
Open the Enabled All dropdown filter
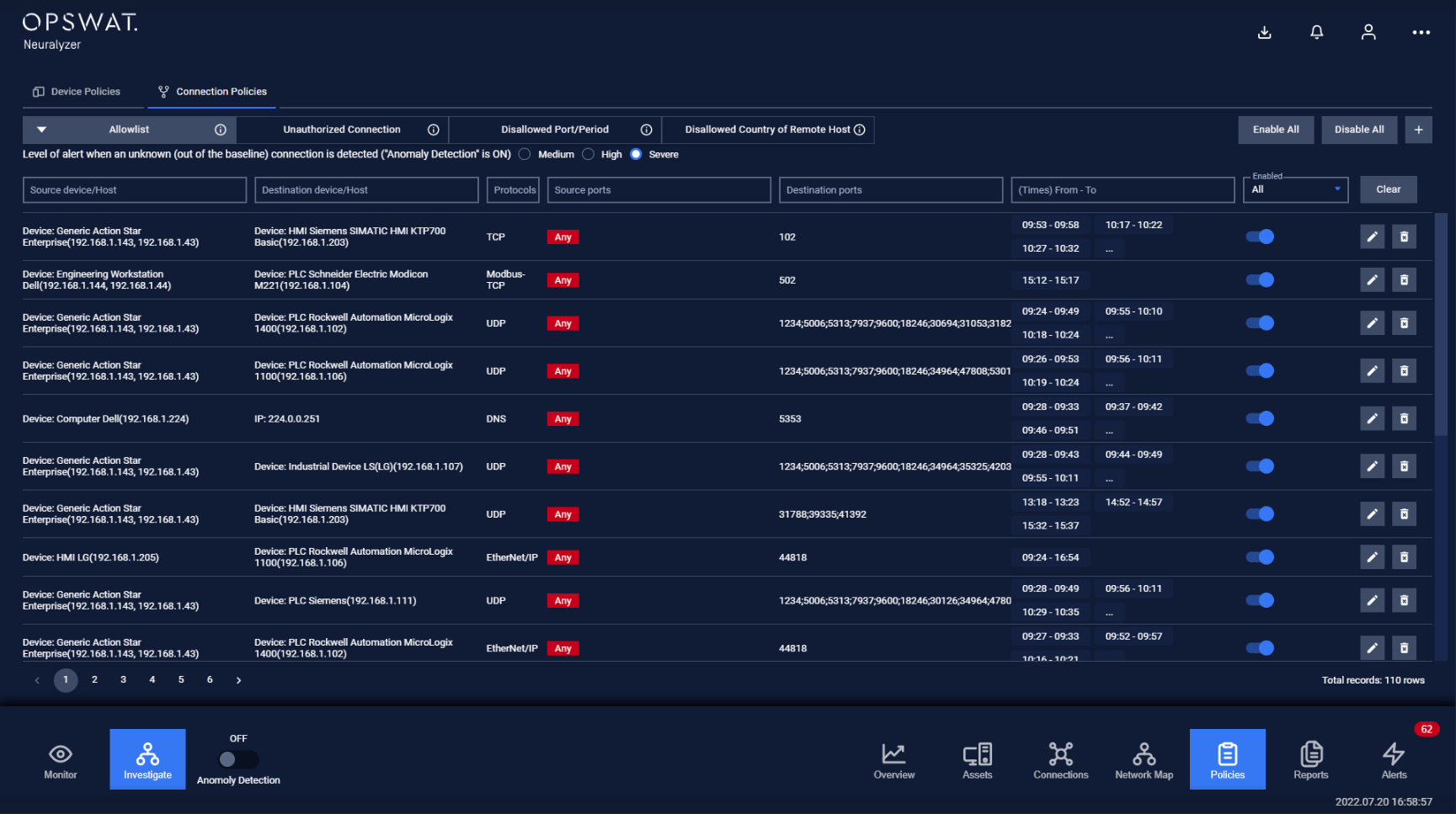click(1295, 189)
